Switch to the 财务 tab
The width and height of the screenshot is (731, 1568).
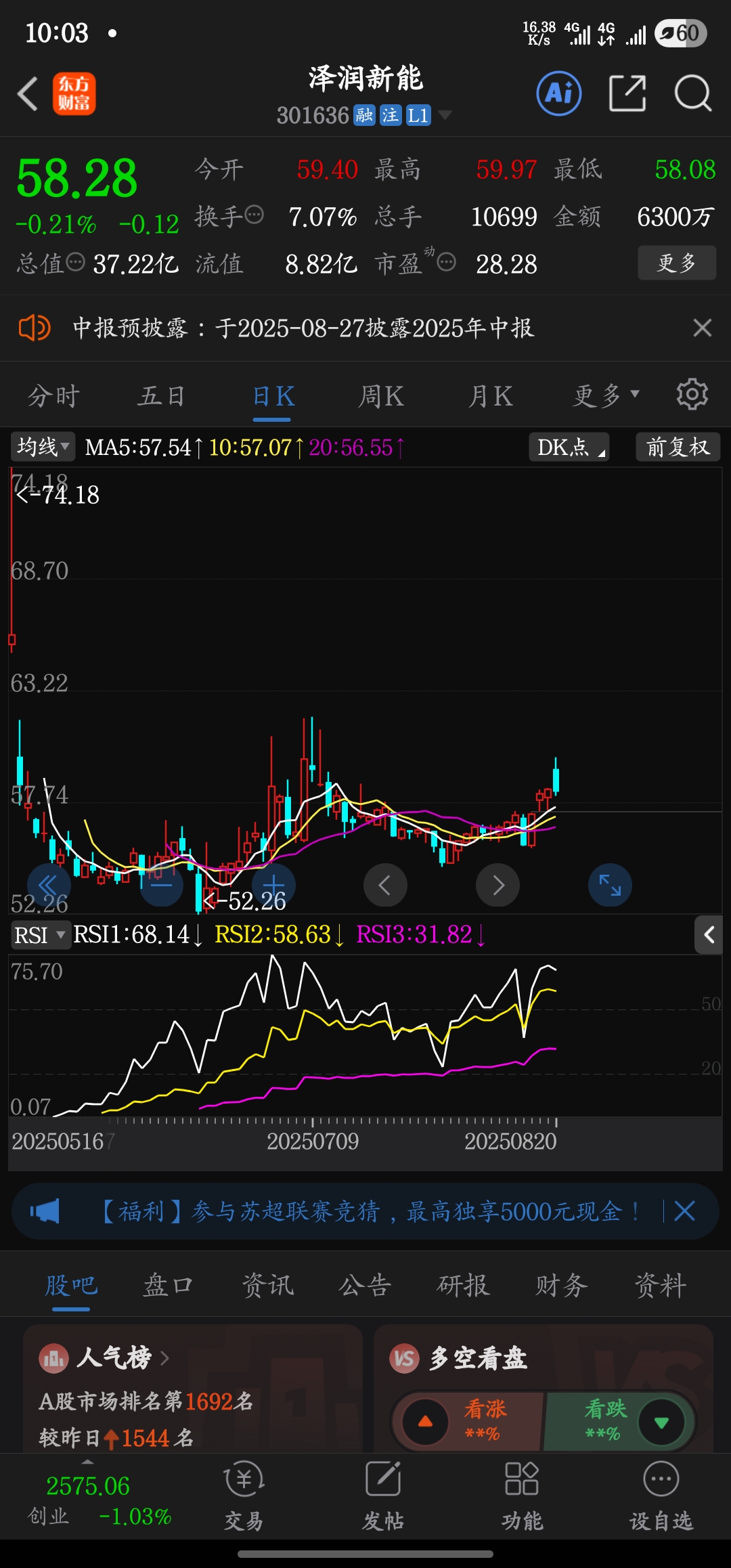(562, 1284)
